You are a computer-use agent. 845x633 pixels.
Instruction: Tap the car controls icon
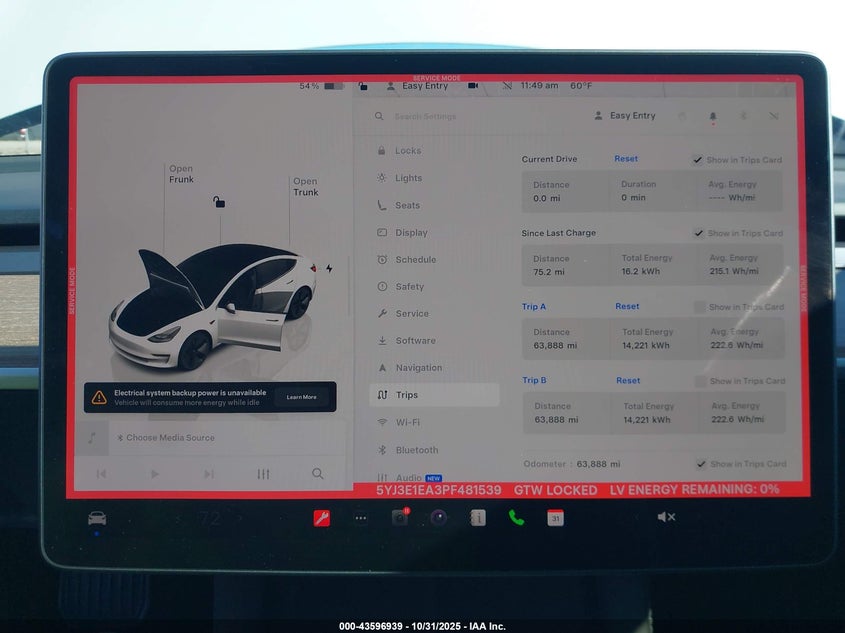coord(97,518)
